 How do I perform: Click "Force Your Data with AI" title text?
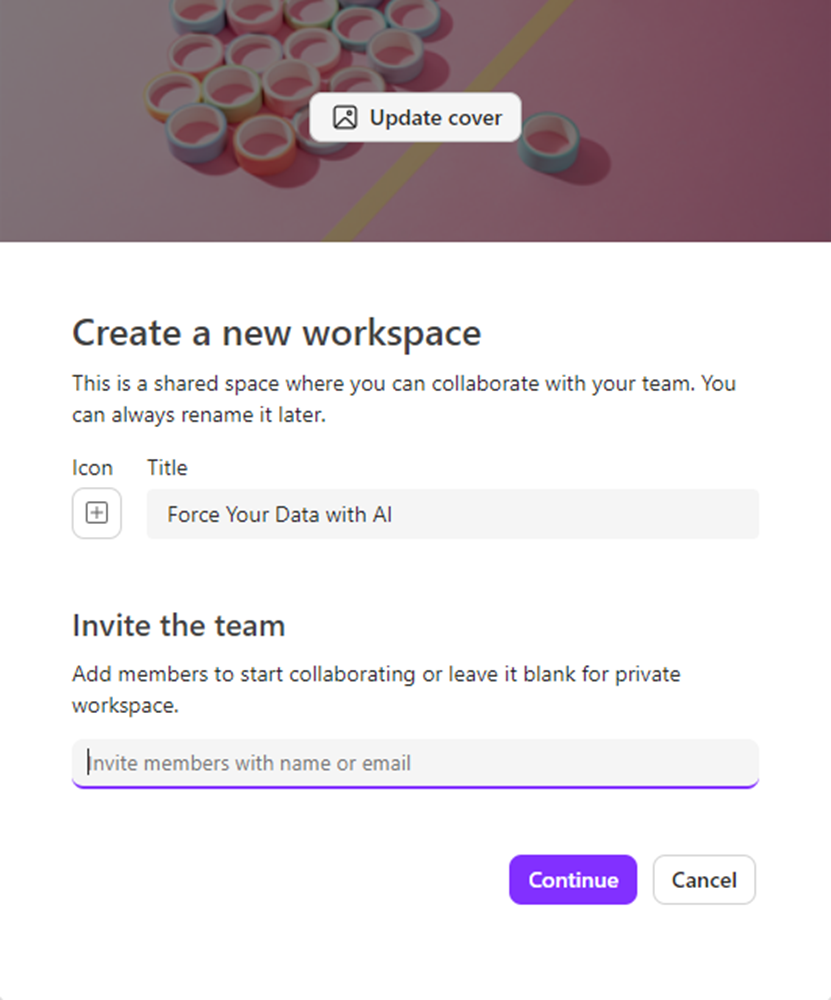coord(280,515)
